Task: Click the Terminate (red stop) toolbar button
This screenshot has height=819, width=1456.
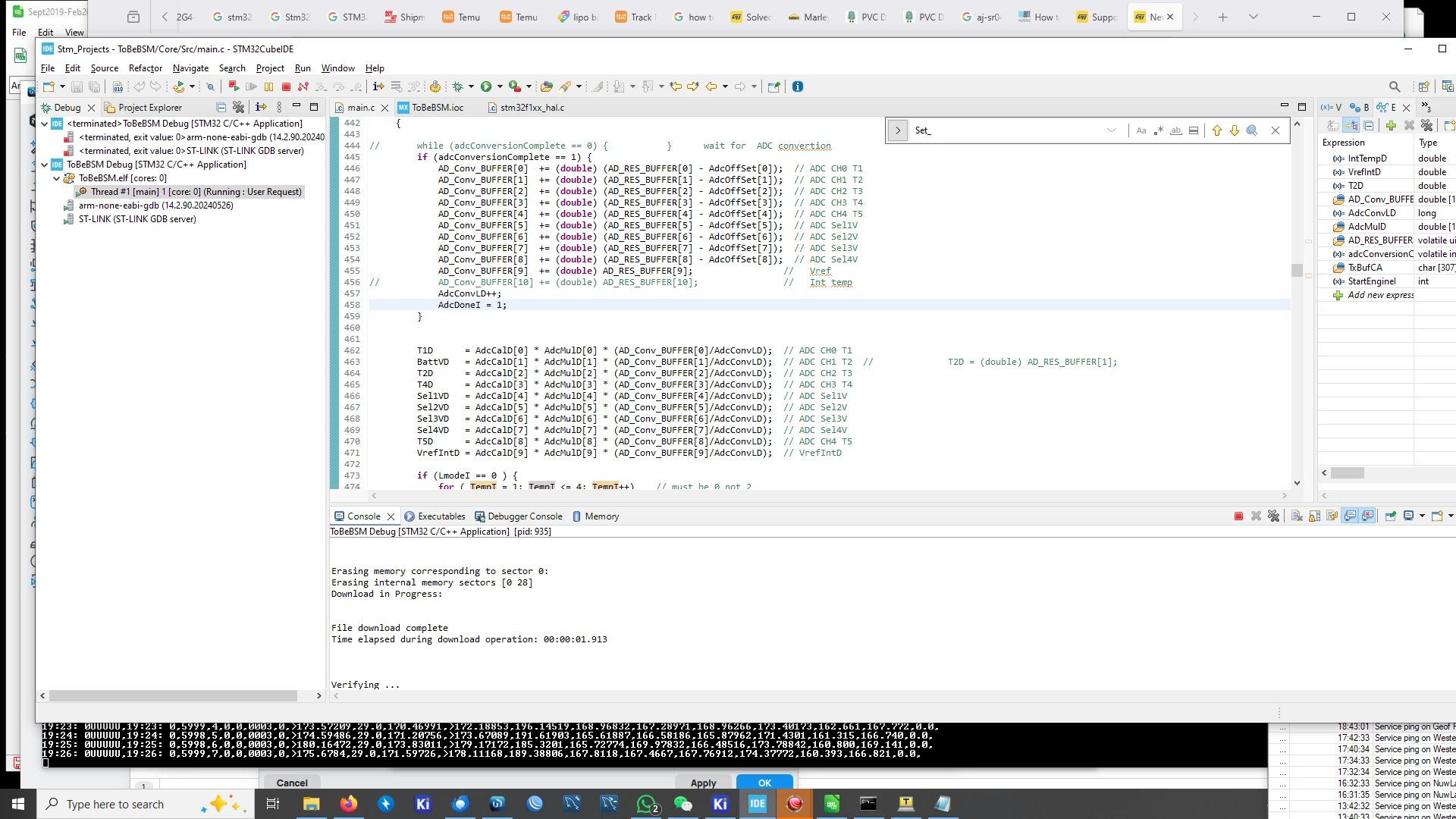Action: pos(286,87)
